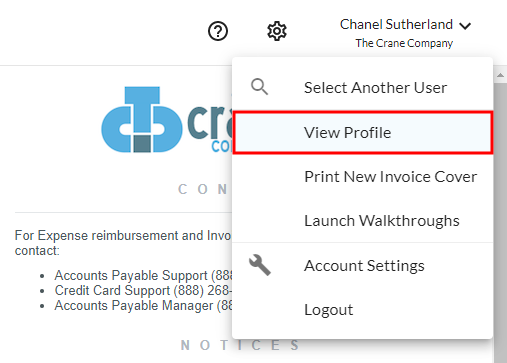
Task: Click the scrollbar up arrow
Action: pos(500,76)
